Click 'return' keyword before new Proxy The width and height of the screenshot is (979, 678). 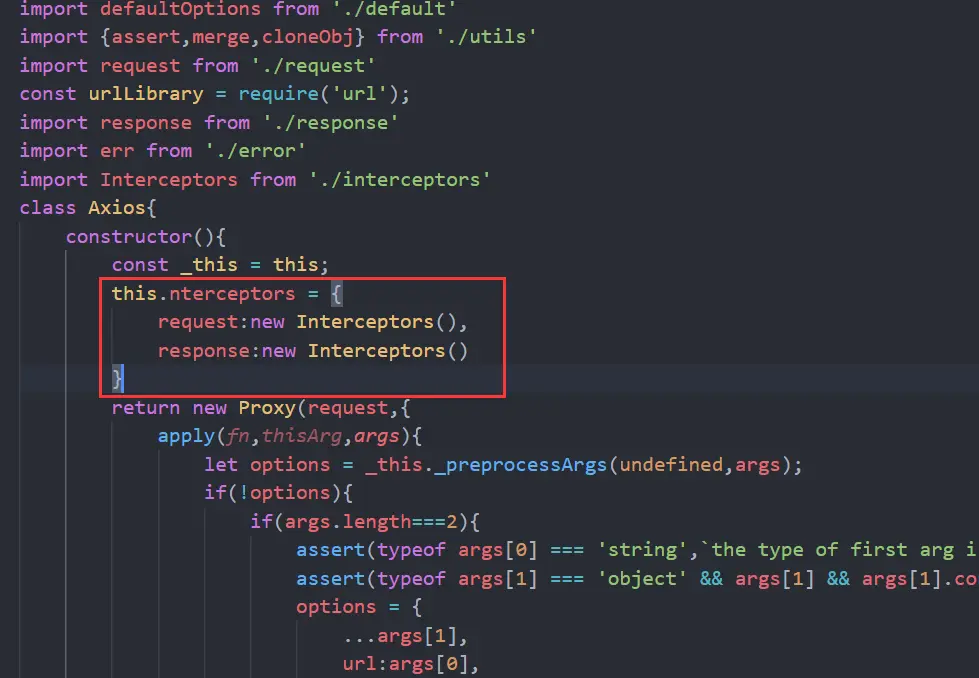[145, 408]
